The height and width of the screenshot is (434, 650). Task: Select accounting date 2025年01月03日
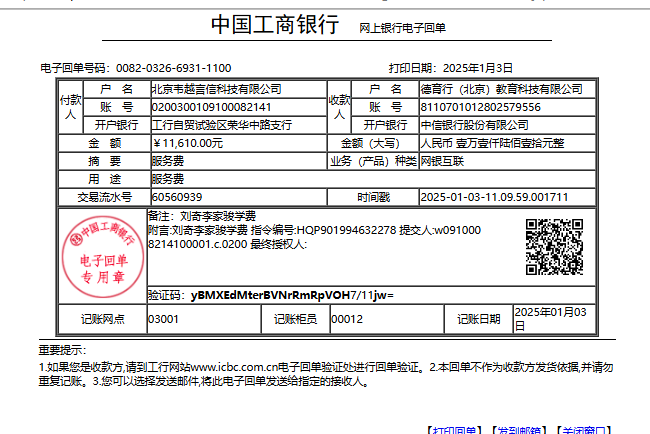(x=551, y=319)
